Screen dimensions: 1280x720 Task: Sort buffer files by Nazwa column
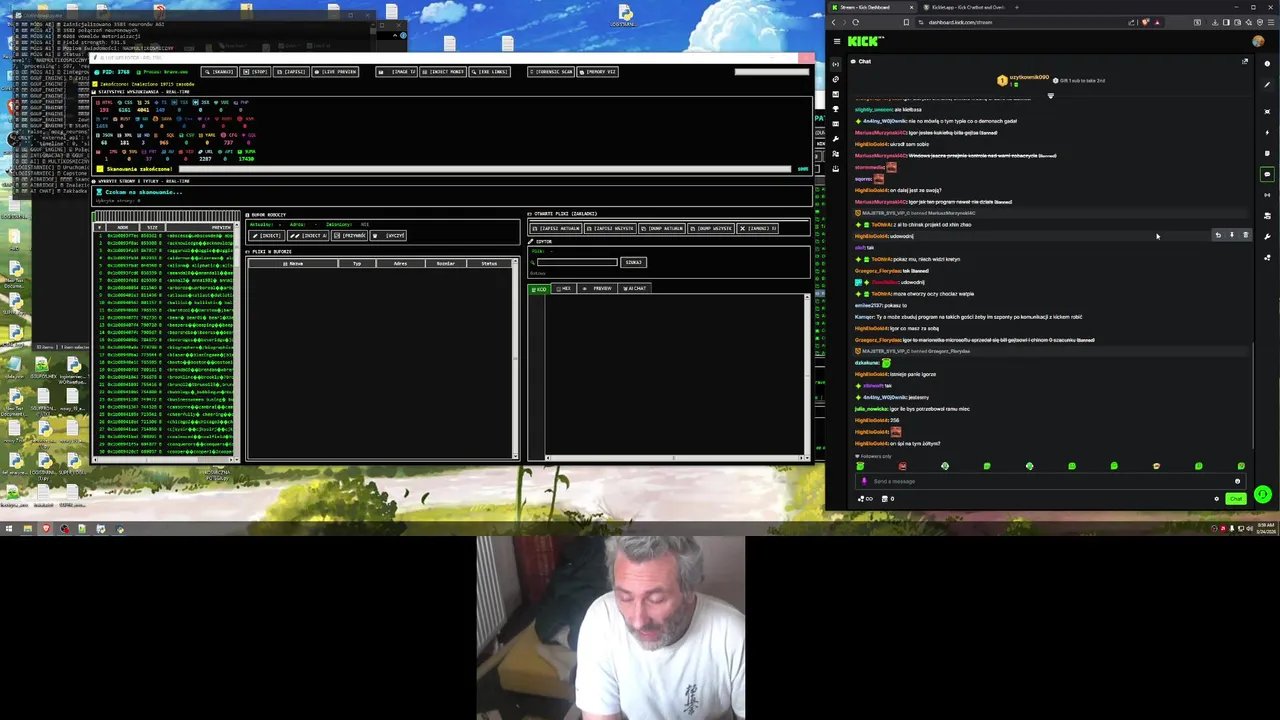pyautogui.click(x=293, y=263)
